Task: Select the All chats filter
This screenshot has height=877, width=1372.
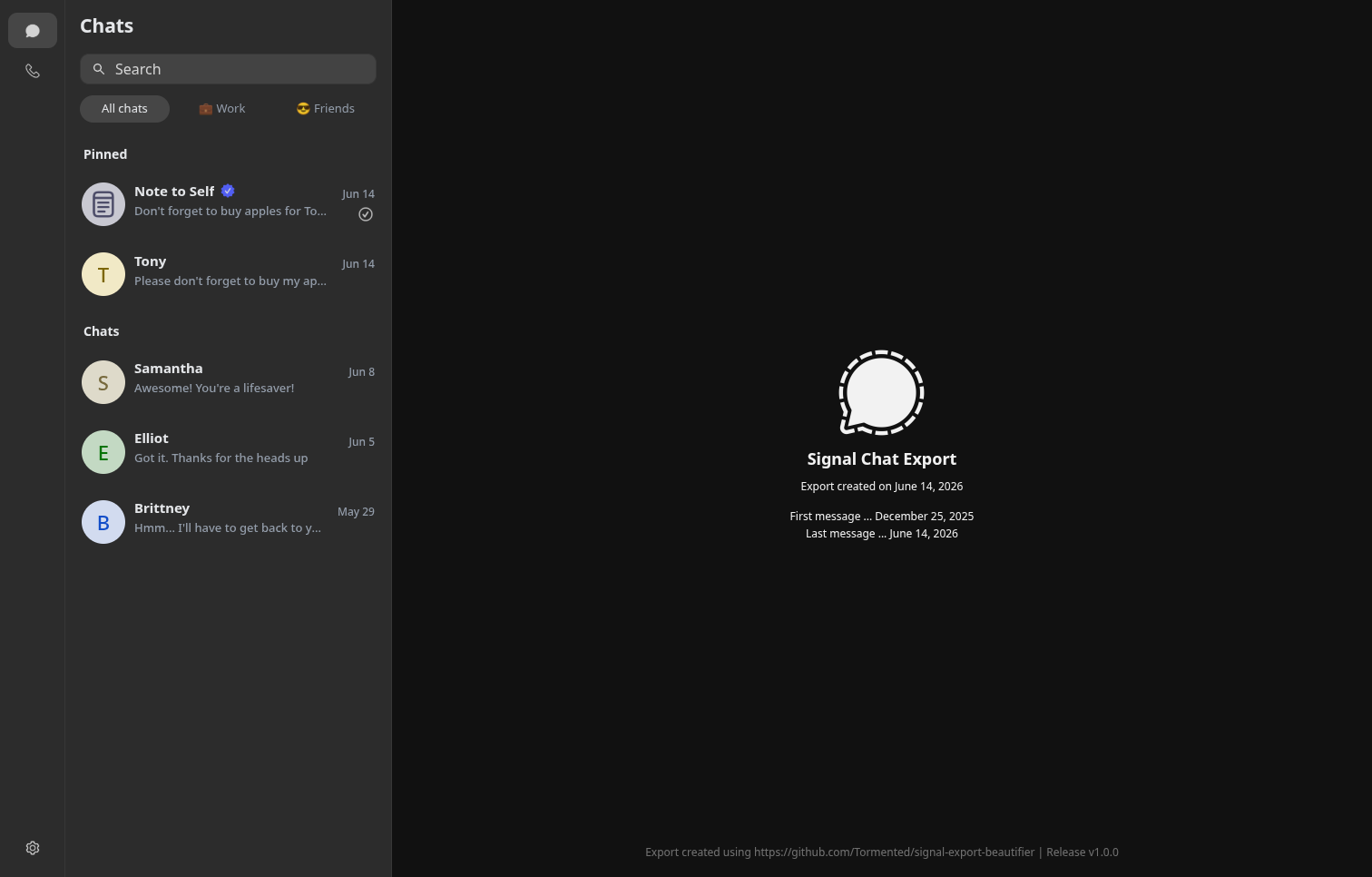Action: coord(124,109)
